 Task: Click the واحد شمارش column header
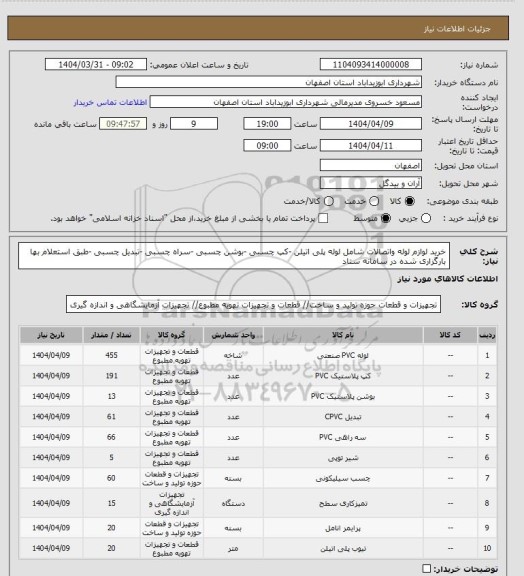coord(233,335)
